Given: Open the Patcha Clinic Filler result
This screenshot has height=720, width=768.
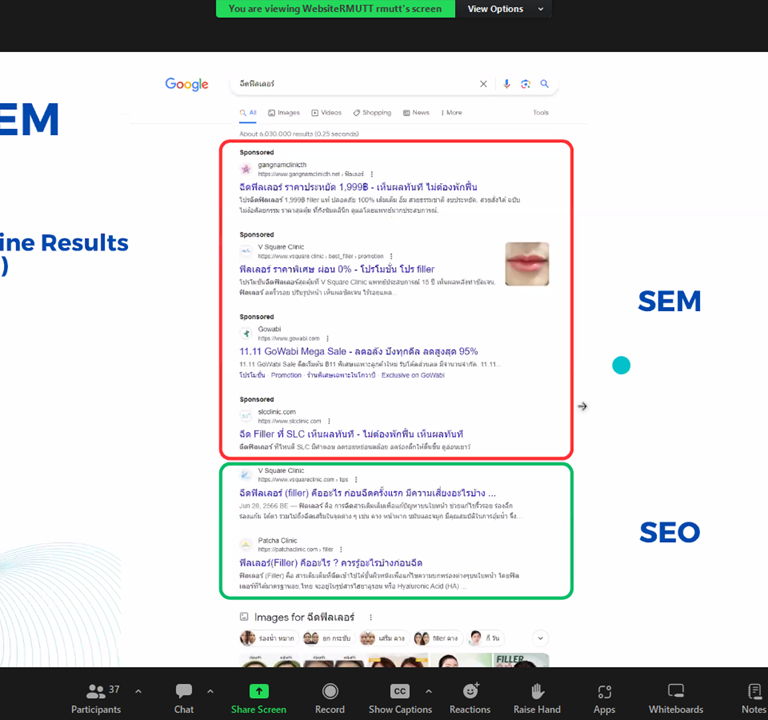Looking at the screenshot, I should click(x=331, y=563).
